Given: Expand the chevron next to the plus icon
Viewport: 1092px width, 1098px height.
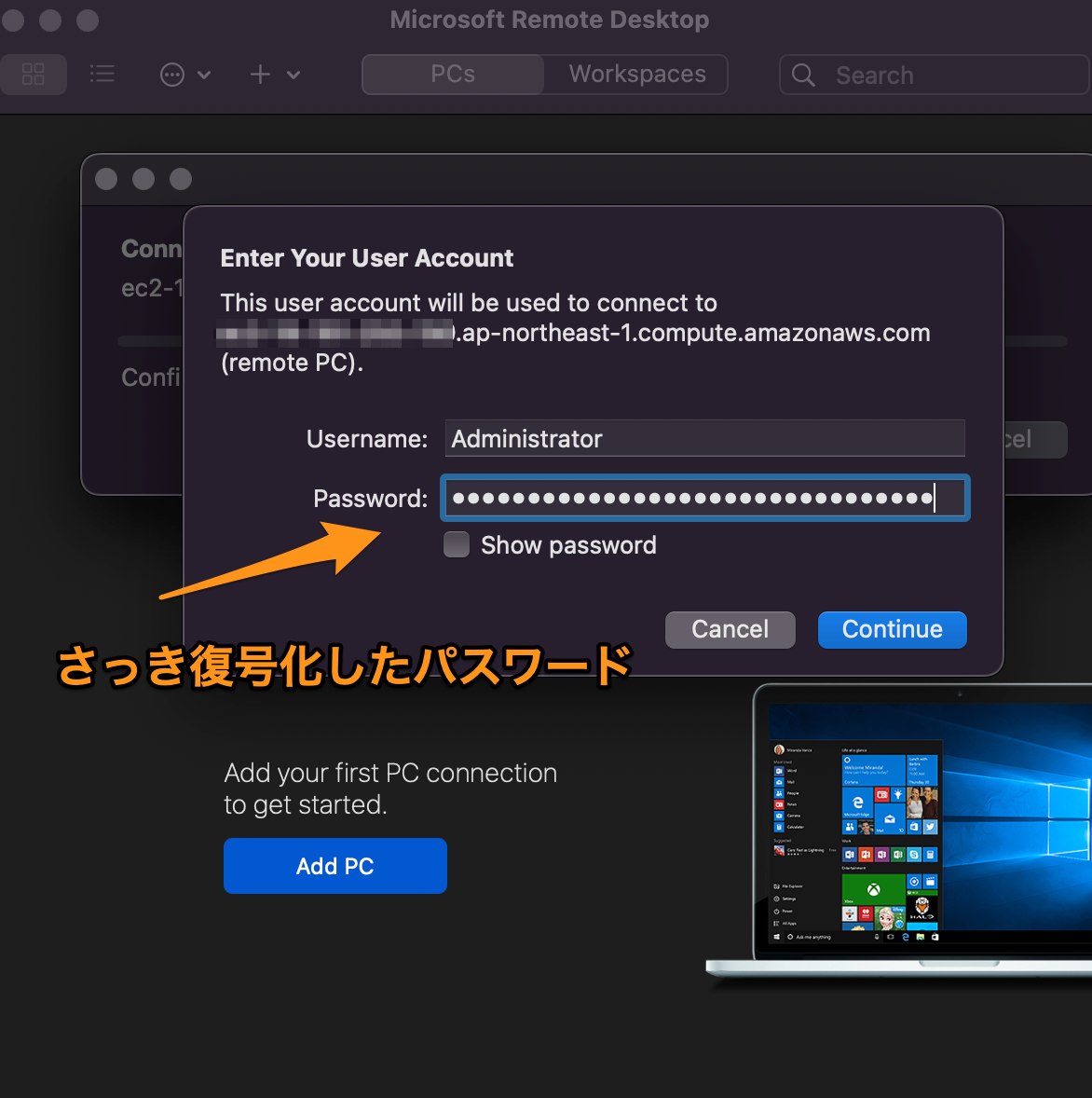Looking at the screenshot, I should pos(293,75).
